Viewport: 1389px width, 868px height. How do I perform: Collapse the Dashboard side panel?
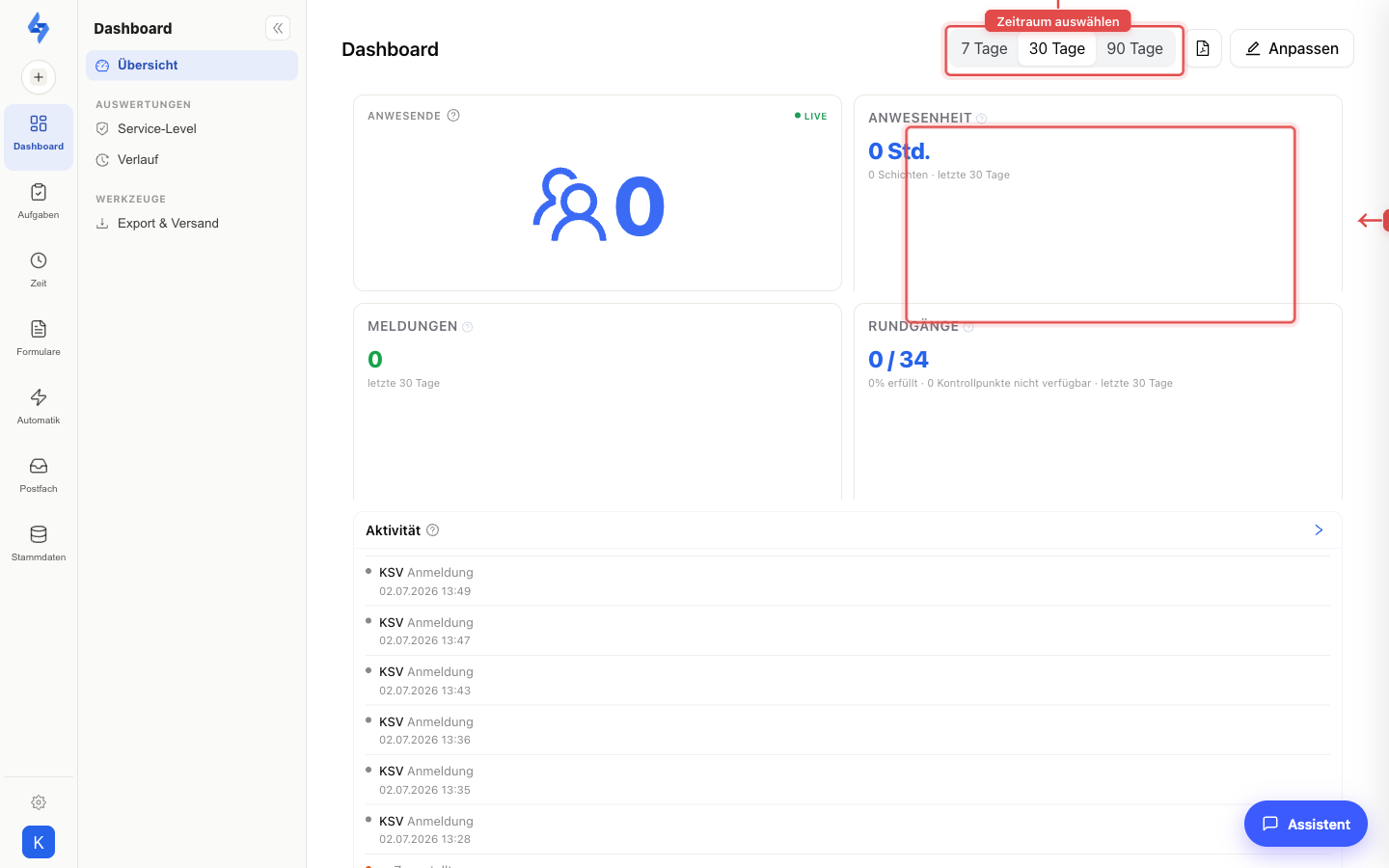tap(278, 28)
